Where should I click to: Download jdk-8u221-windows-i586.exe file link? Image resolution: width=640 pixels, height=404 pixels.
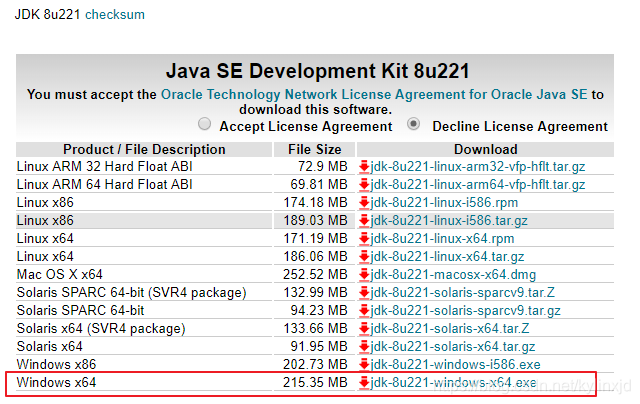455,364
